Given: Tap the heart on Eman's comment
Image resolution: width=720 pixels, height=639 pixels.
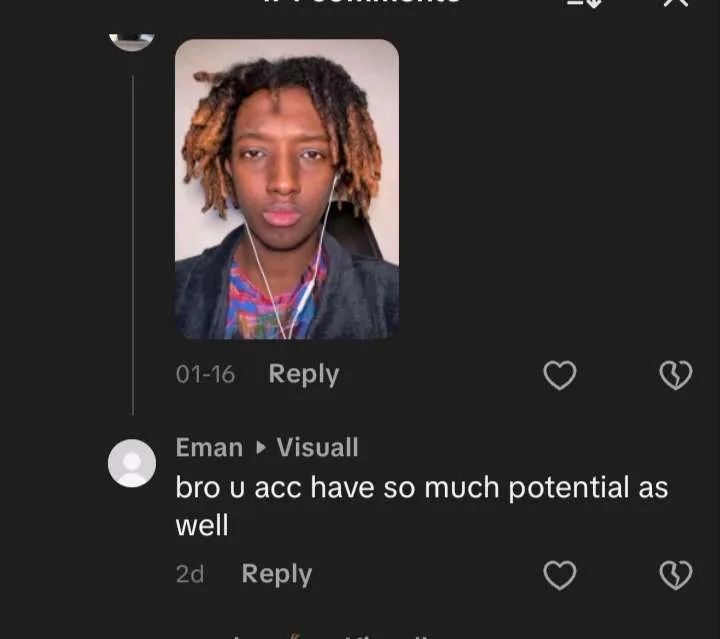Looking at the screenshot, I should [560, 575].
